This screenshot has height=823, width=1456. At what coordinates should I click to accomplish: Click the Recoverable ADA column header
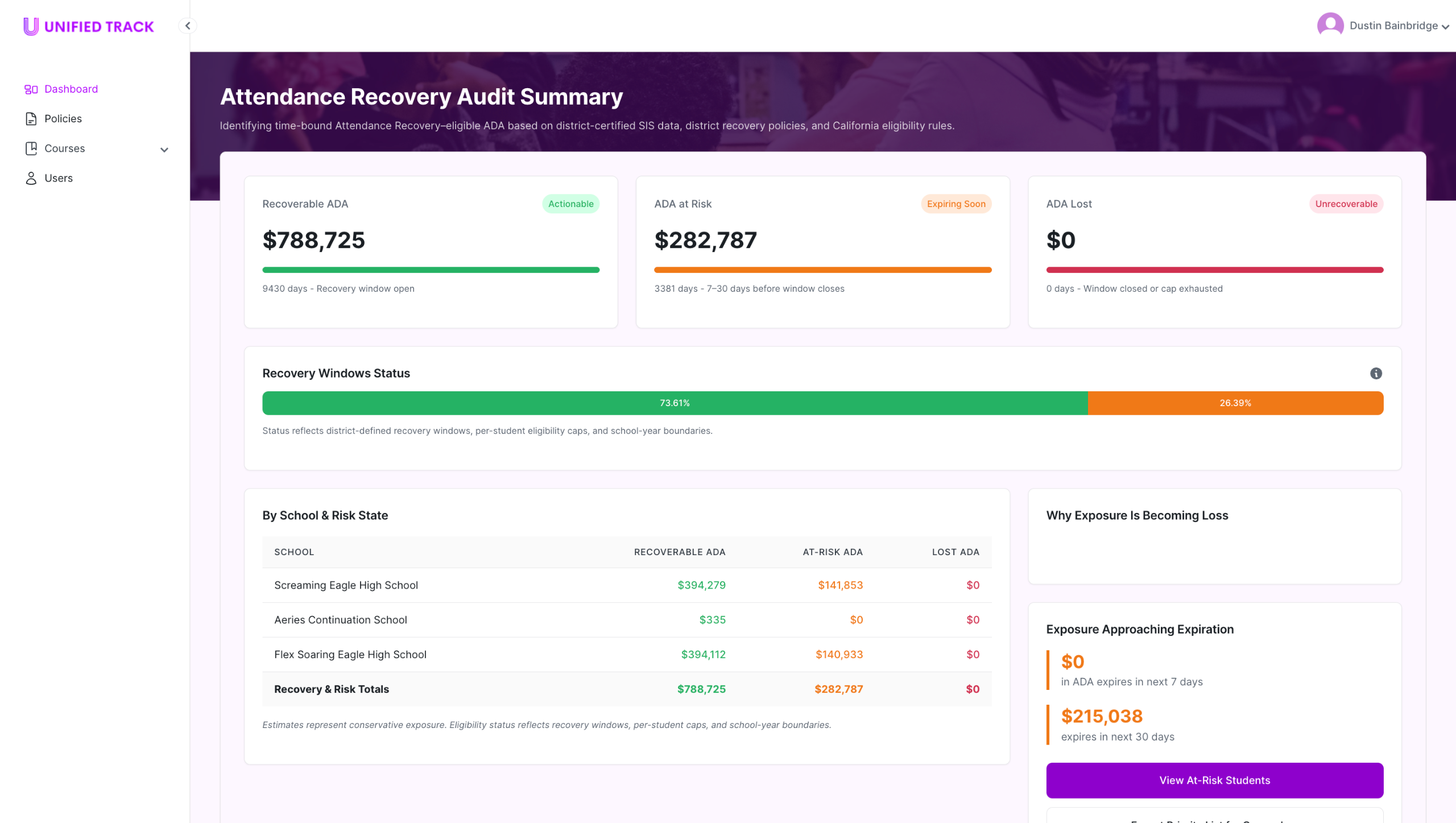tap(679, 552)
